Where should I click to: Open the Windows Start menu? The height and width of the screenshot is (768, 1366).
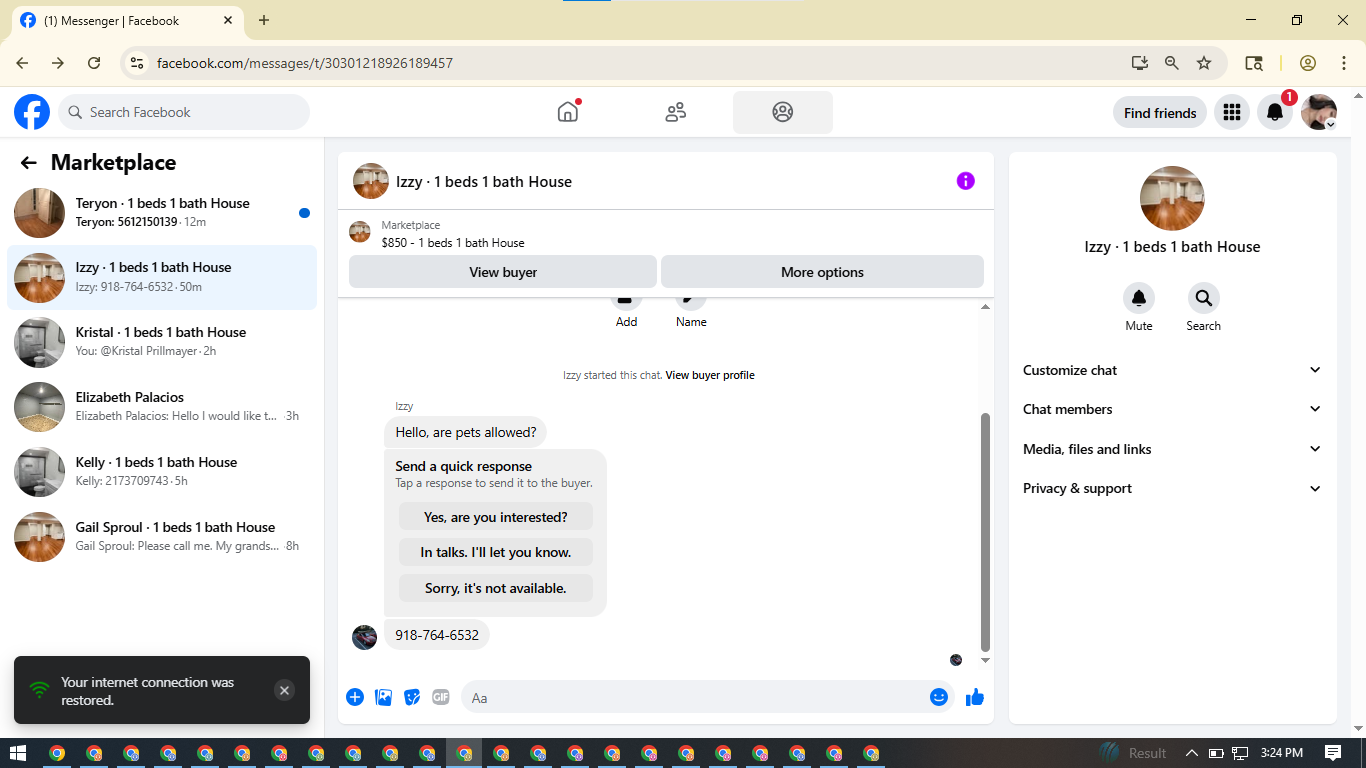coord(18,753)
